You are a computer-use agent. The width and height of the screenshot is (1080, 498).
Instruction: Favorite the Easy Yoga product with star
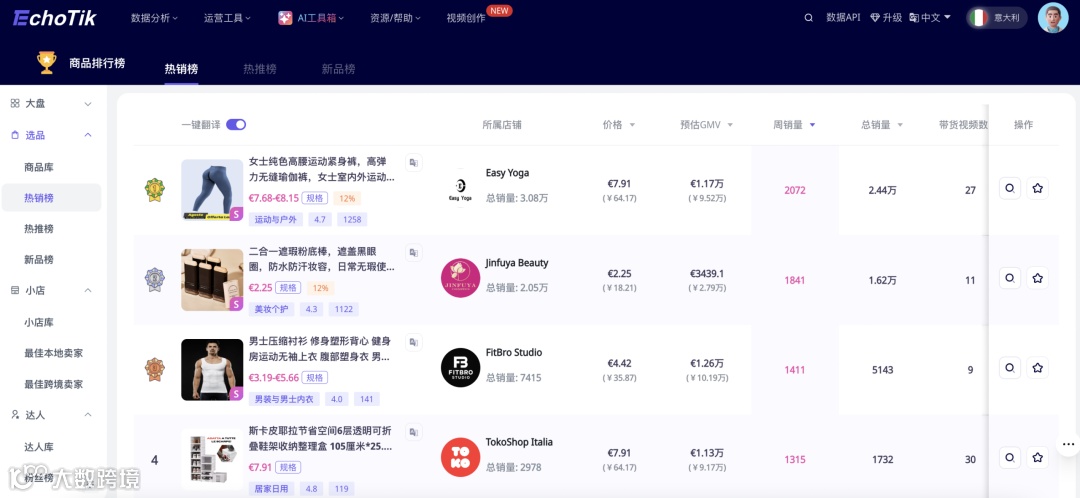click(1037, 188)
